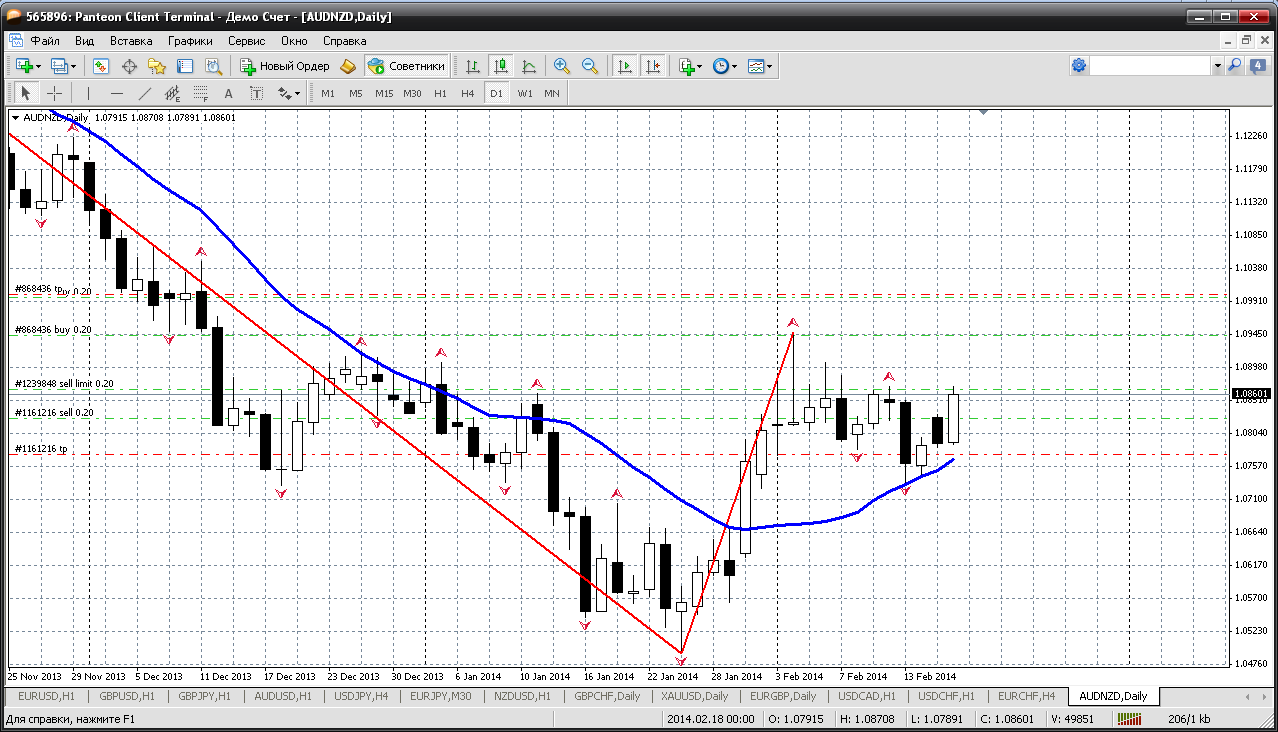1278x732 pixels.
Task: Open the GBPJPY,H1 chart tab
Action: 206,696
